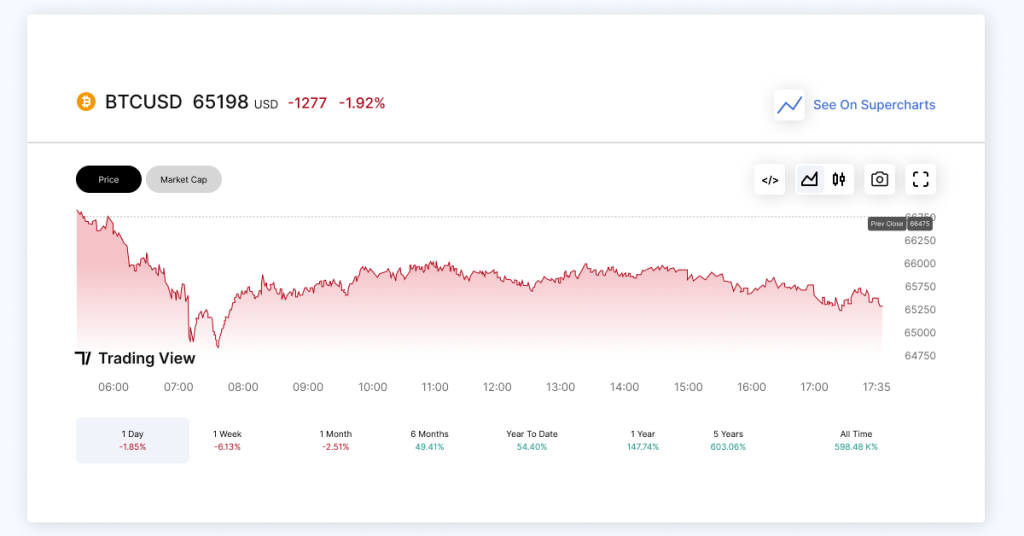Click the orange Bitcoin logo icon

[x=86, y=102]
